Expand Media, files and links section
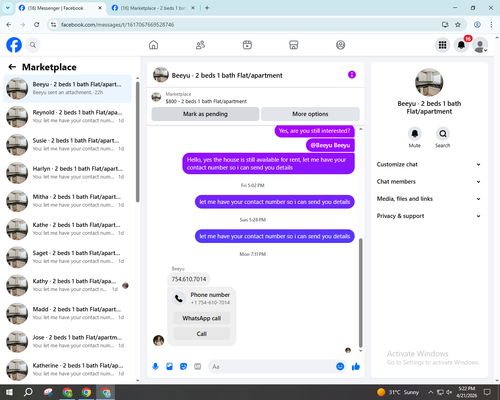Viewport: 500px width, 400px height. (x=429, y=199)
